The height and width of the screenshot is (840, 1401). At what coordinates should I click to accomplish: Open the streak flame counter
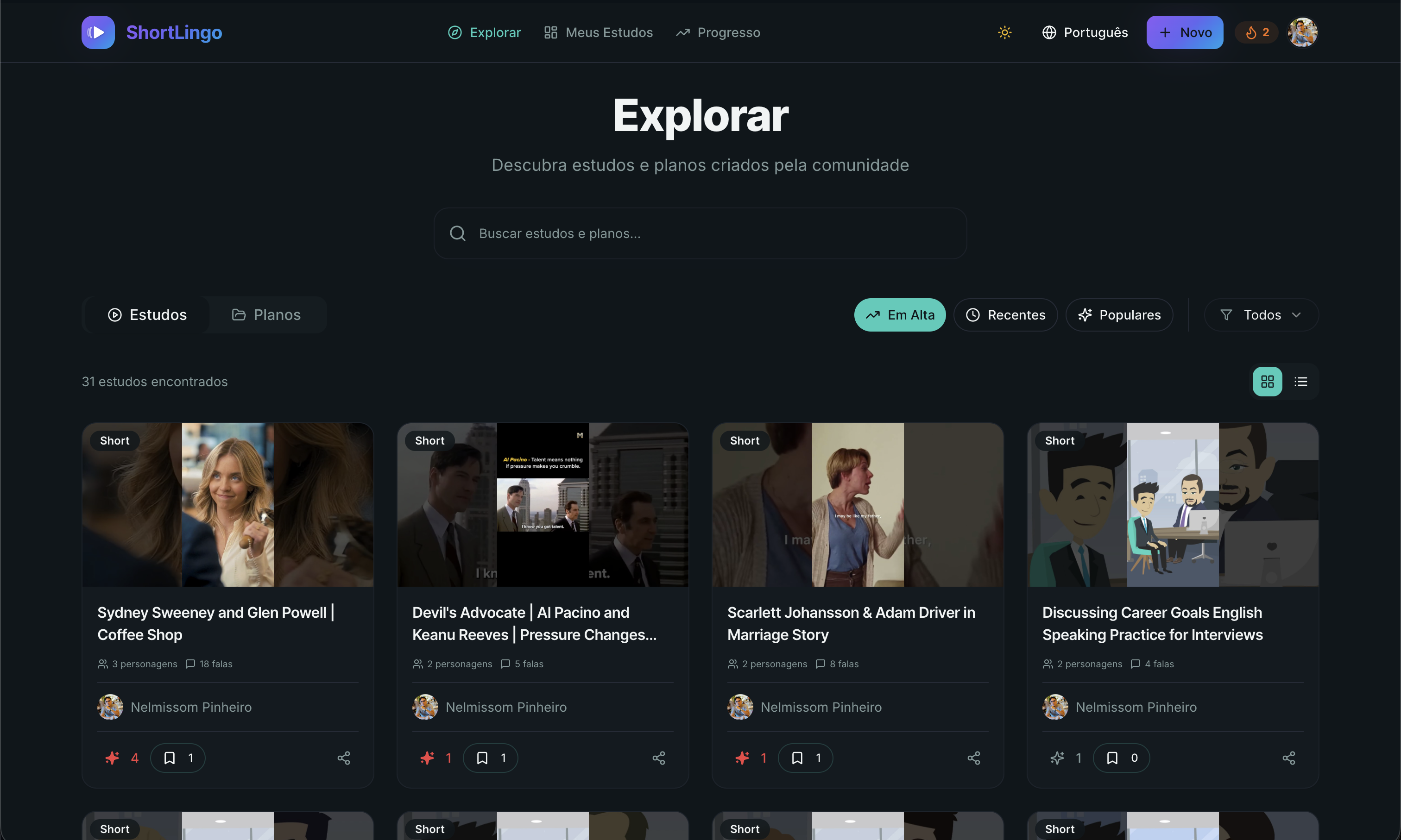point(1256,32)
